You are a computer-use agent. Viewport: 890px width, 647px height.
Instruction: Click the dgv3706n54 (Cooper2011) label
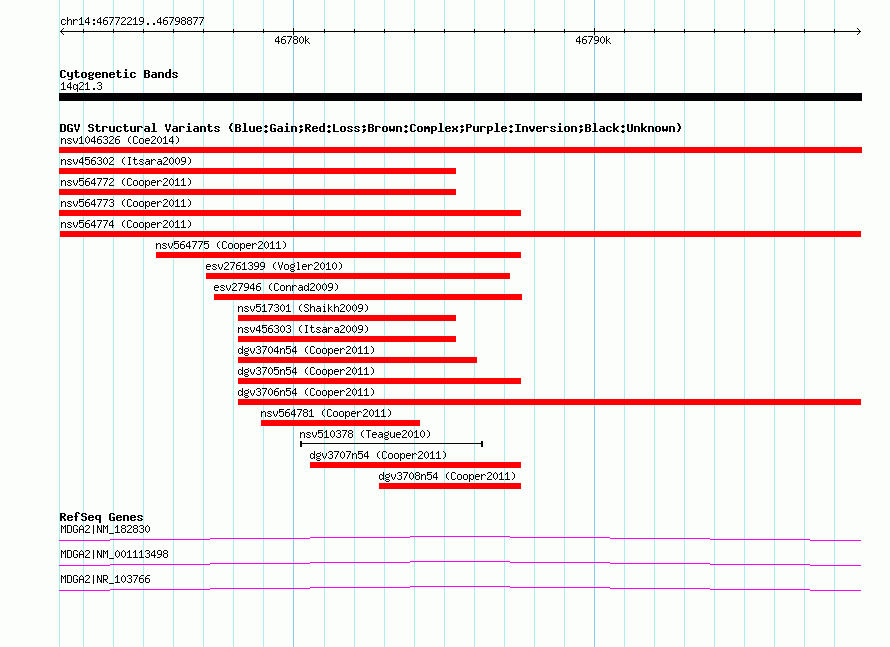(307, 392)
